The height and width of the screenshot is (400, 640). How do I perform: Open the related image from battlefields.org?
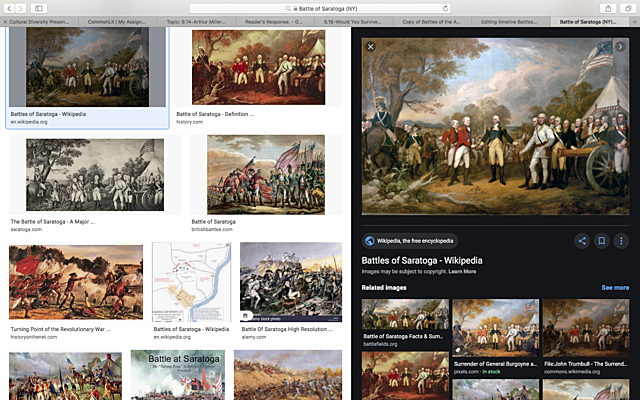(x=405, y=315)
